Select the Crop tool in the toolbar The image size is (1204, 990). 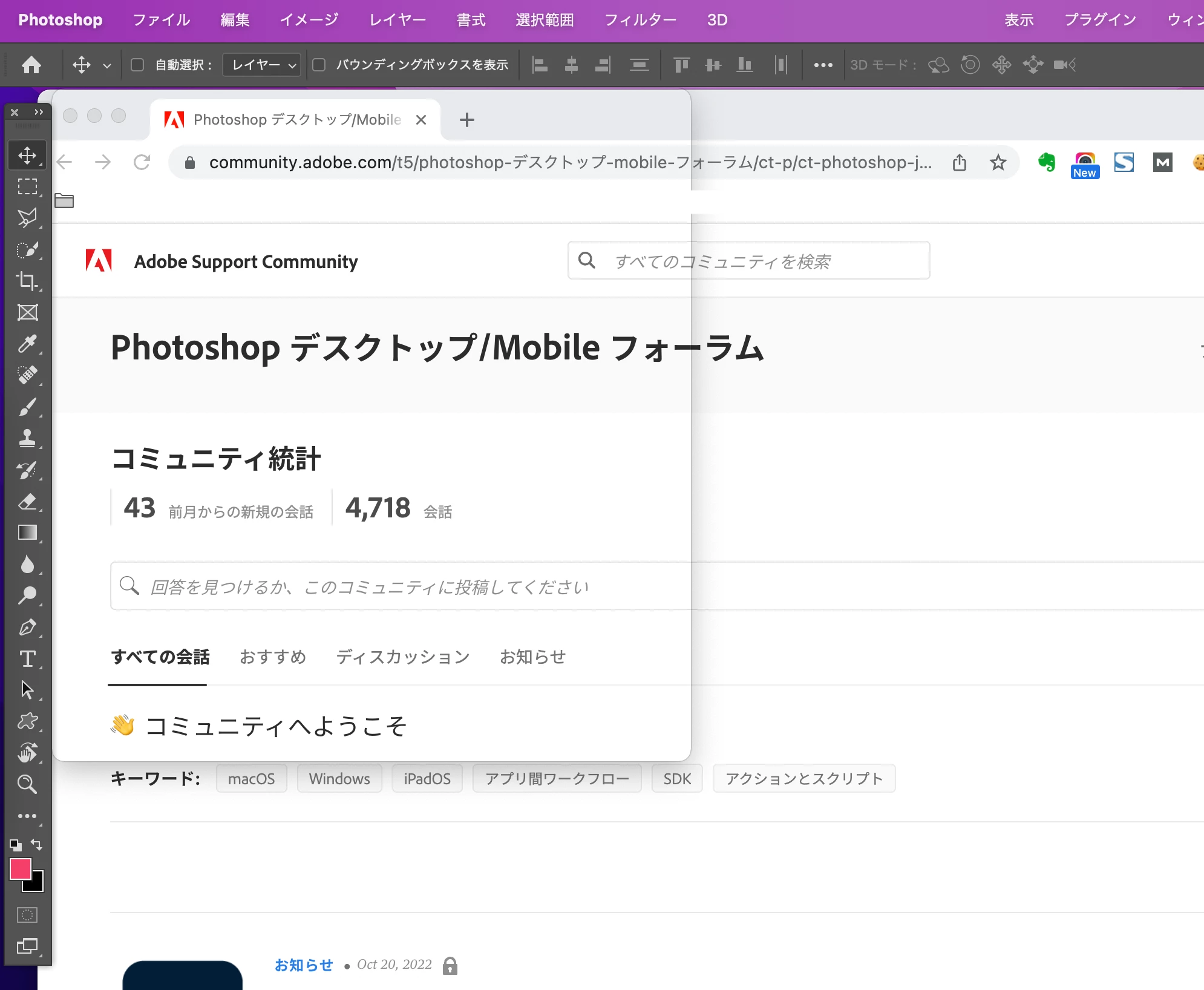[27, 281]
